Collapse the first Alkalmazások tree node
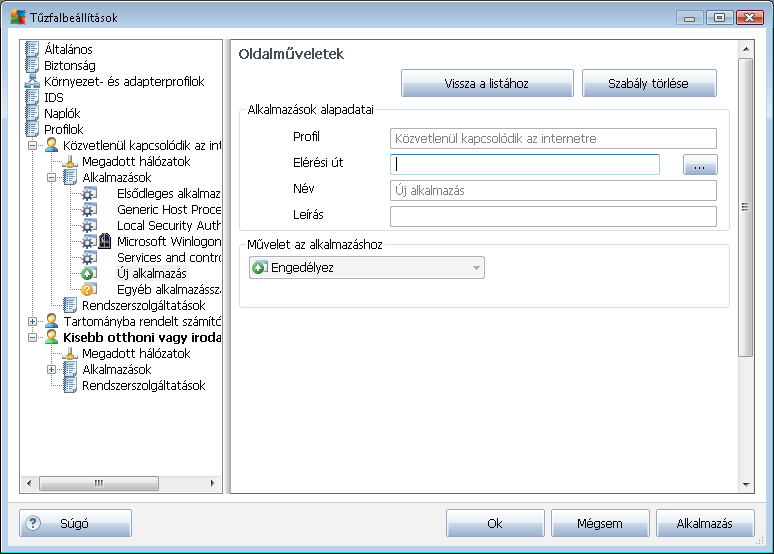Viewport: 774px width, 554px height. point(51,178)
